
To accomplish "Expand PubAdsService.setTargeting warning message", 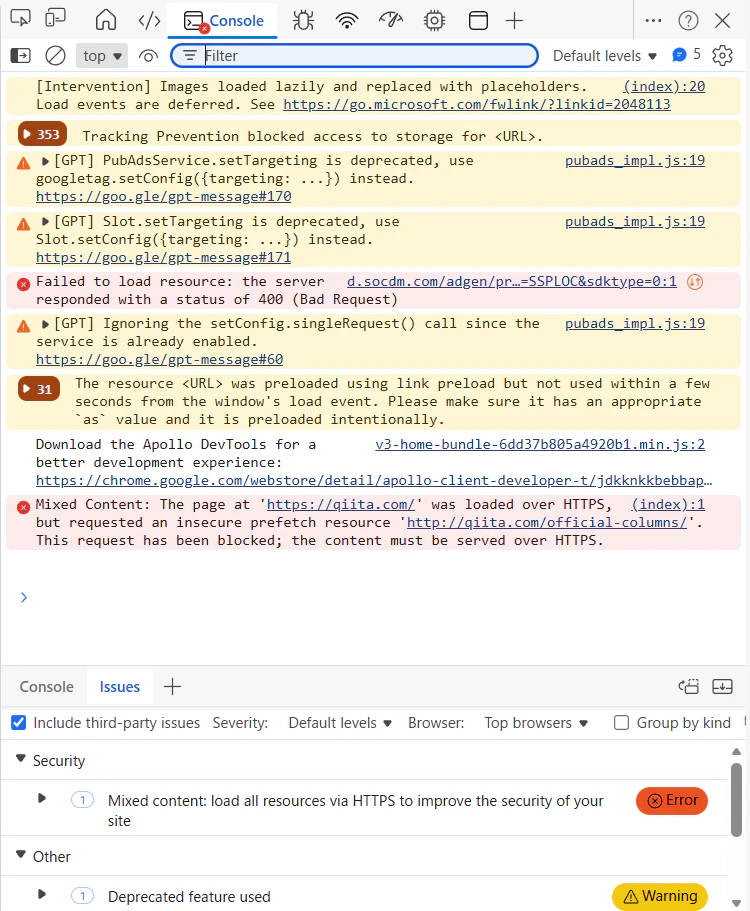I will coord(45,161).
